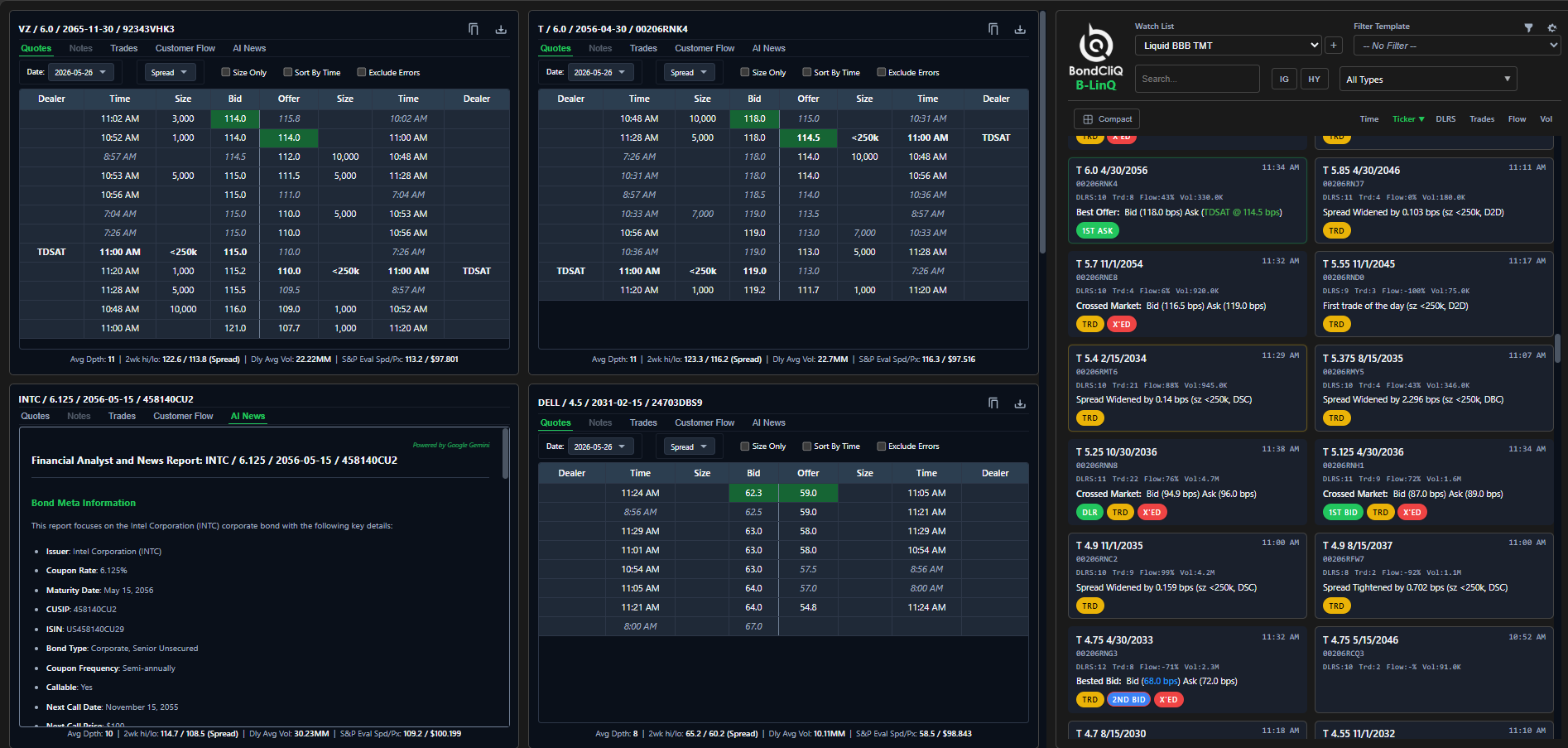
Task: Add a new watch list with the plus button
Action: (x=1334, y=46)
